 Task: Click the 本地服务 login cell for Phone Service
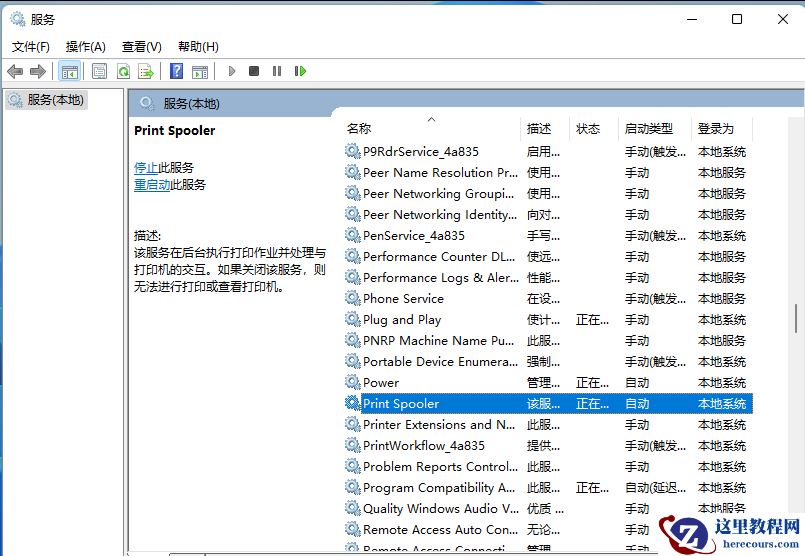(x=722, y=298)
